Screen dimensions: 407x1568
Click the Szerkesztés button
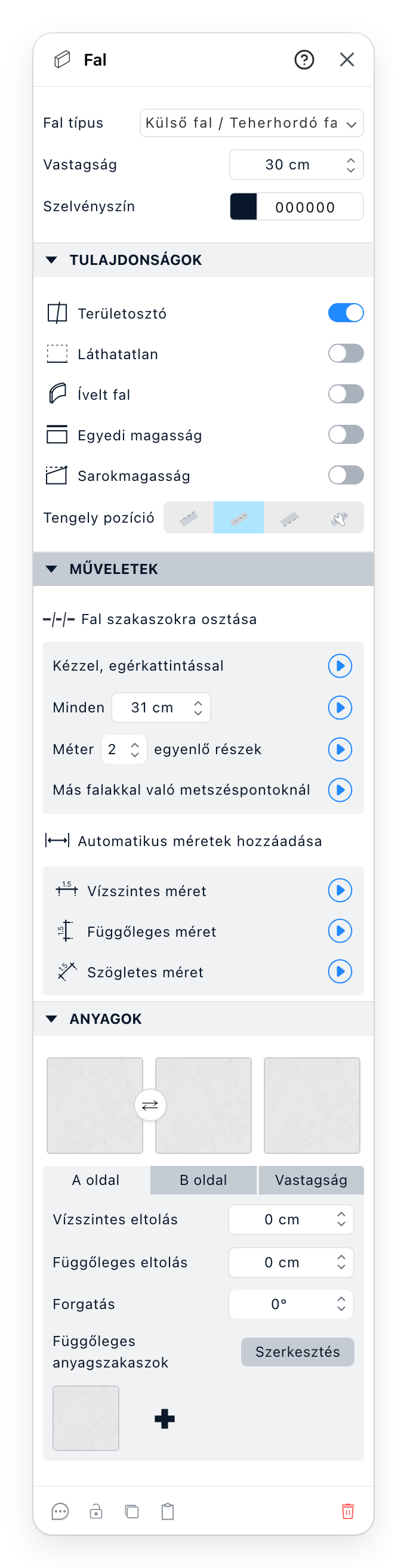(298, 1352)
